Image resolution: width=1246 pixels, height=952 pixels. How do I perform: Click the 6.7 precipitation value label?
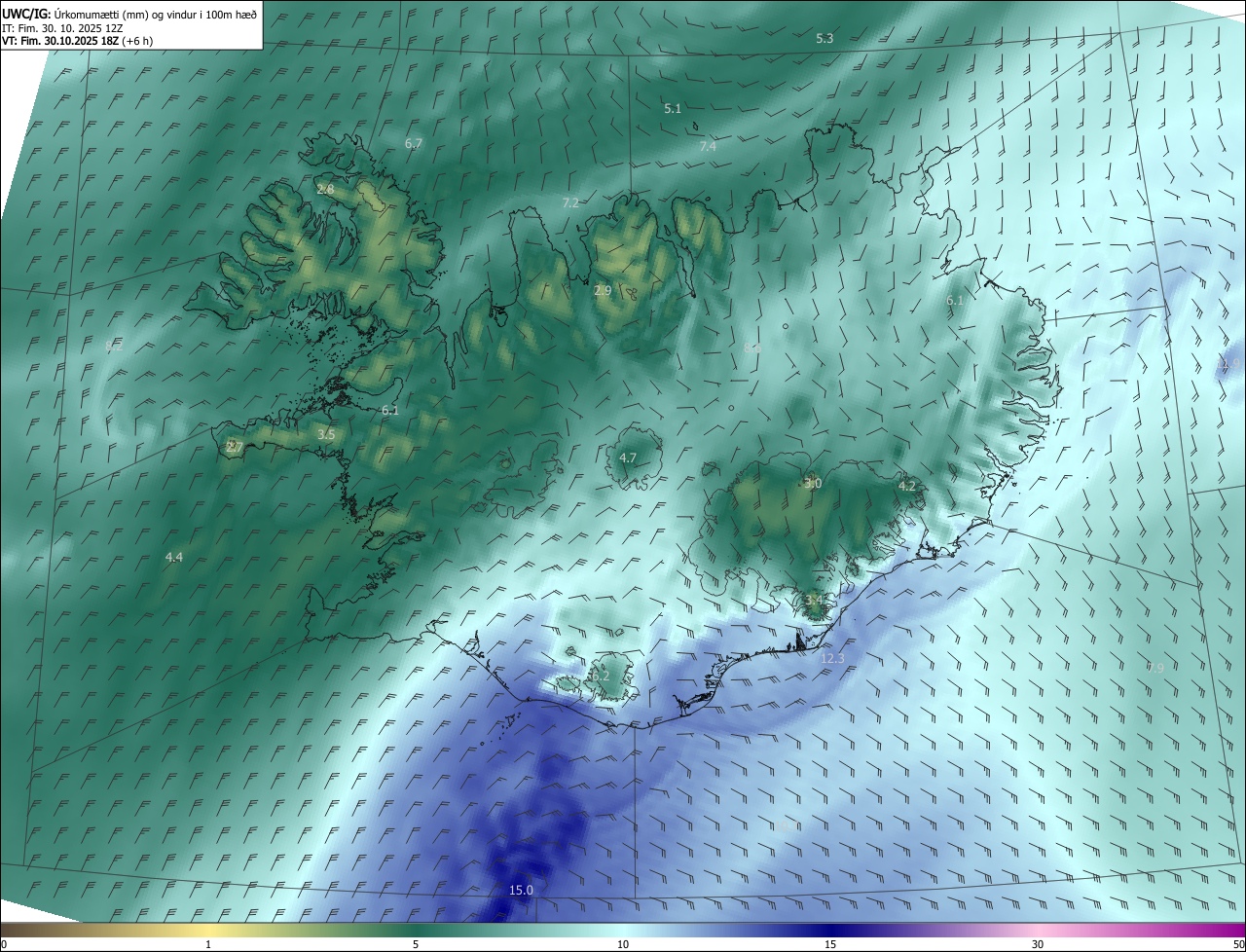pos(414,143)
